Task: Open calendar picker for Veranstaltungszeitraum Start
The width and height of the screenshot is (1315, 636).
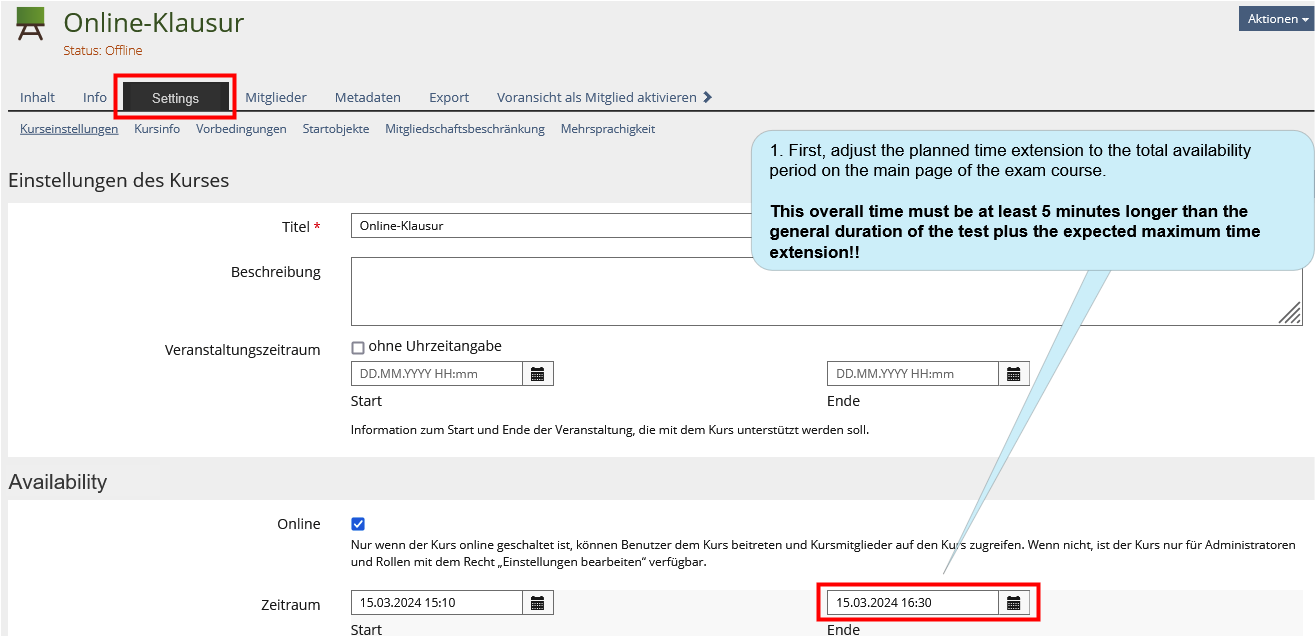Action: click(x=538, y=374)
